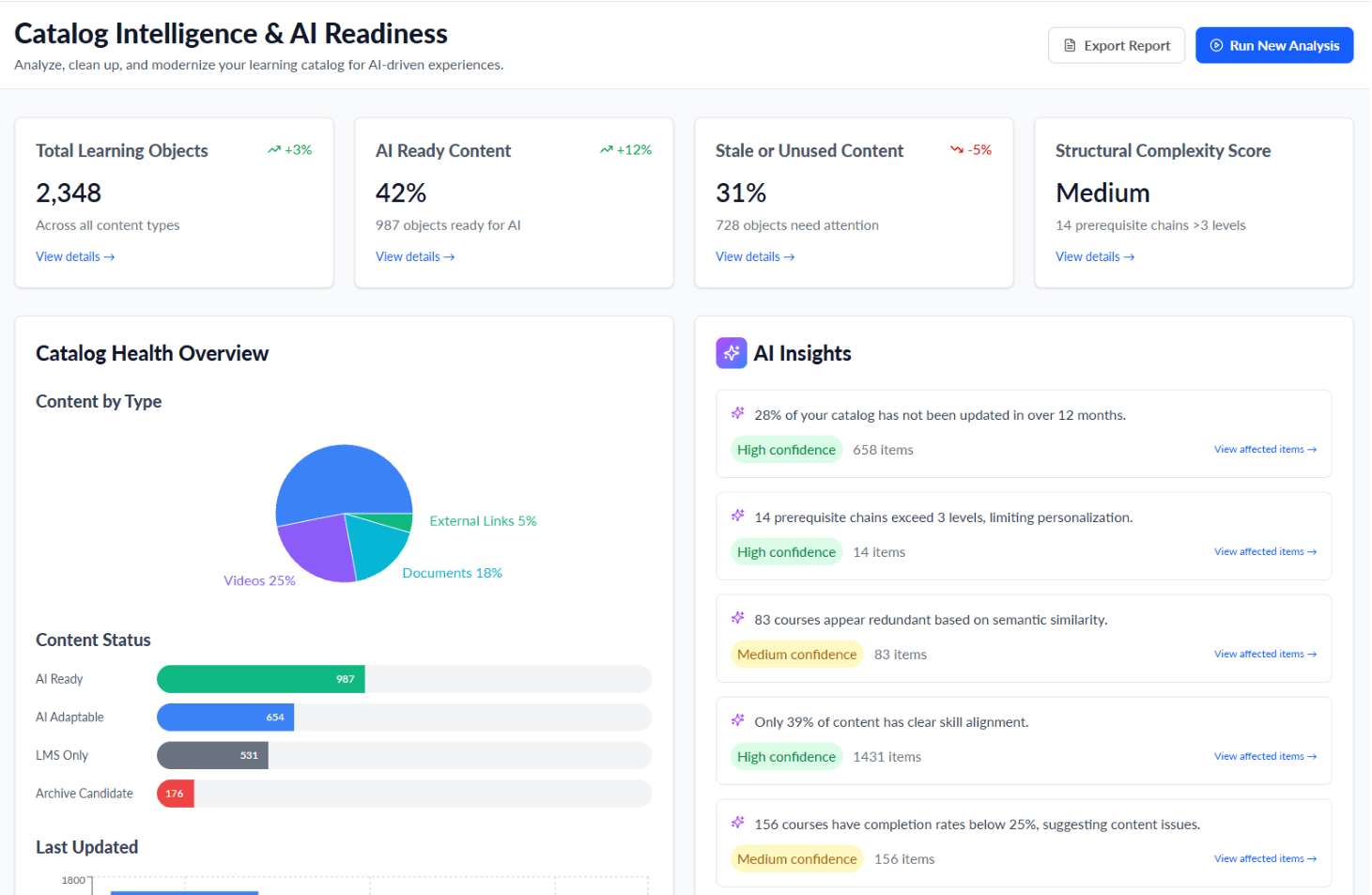Click the document icon in Export Report
Viewport: 1372px width, 895px height.
click(x=1070, y=45)
